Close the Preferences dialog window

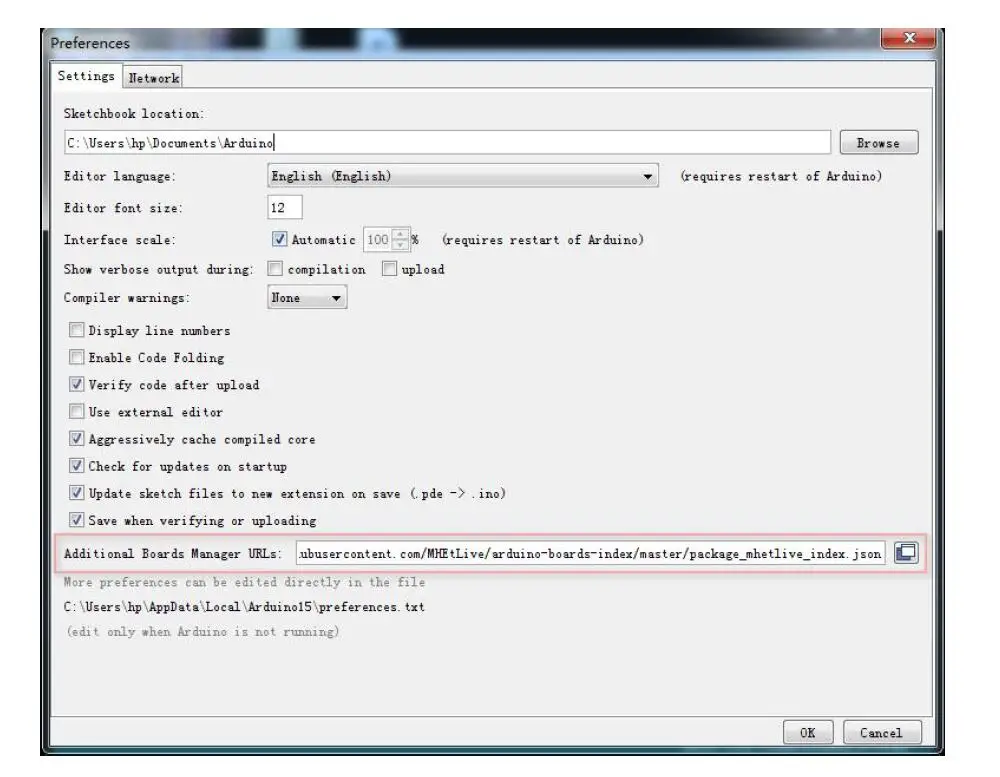909,38
